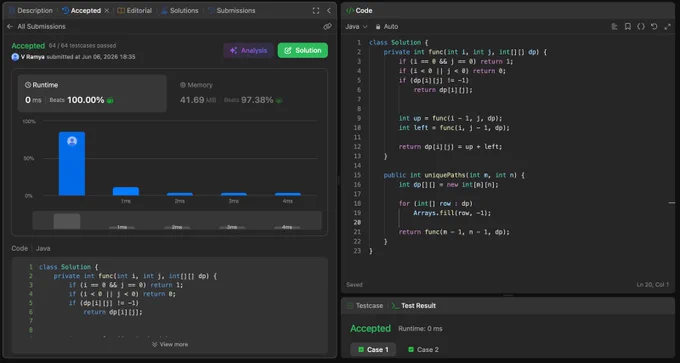Select Case 1 result
This screenshot has height=363, width=680.
tap(373, 350)
